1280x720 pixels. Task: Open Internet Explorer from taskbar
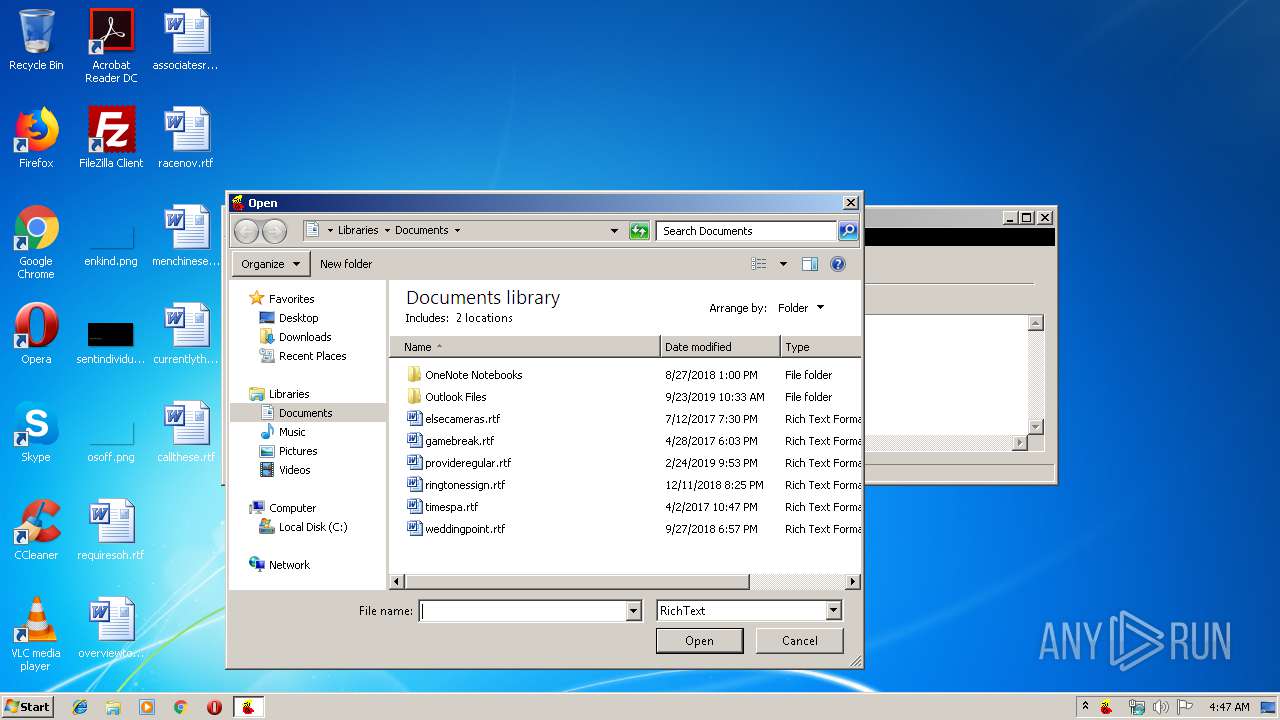pos(80,707)
